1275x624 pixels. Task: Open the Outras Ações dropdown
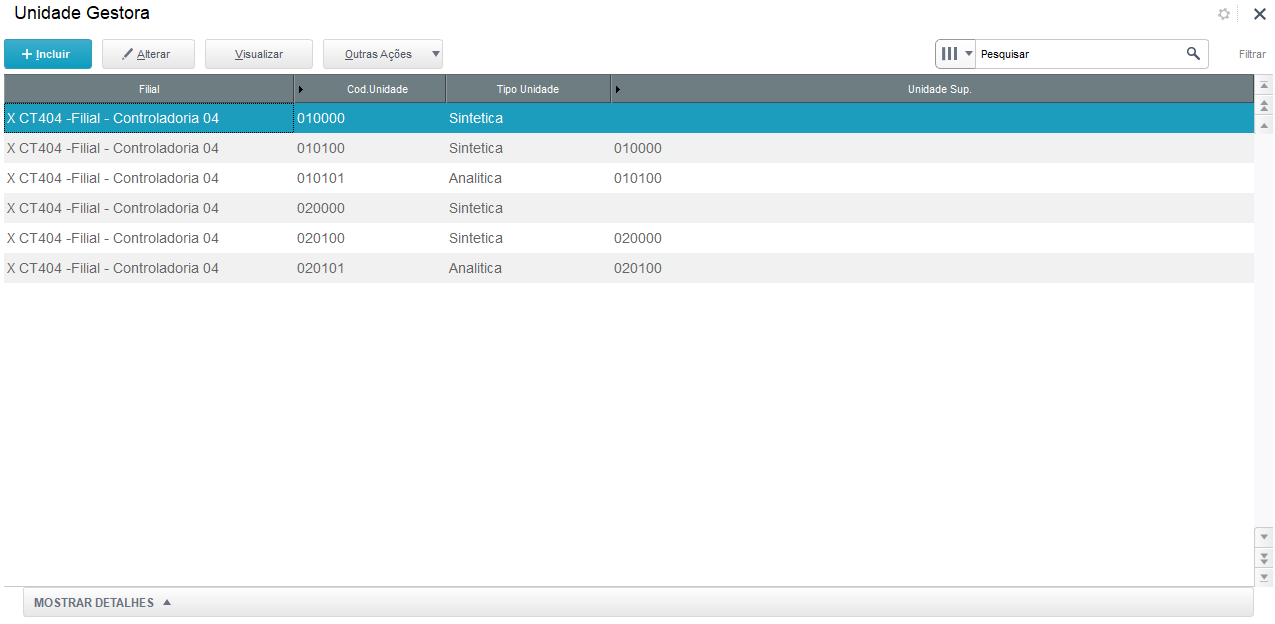383,54
